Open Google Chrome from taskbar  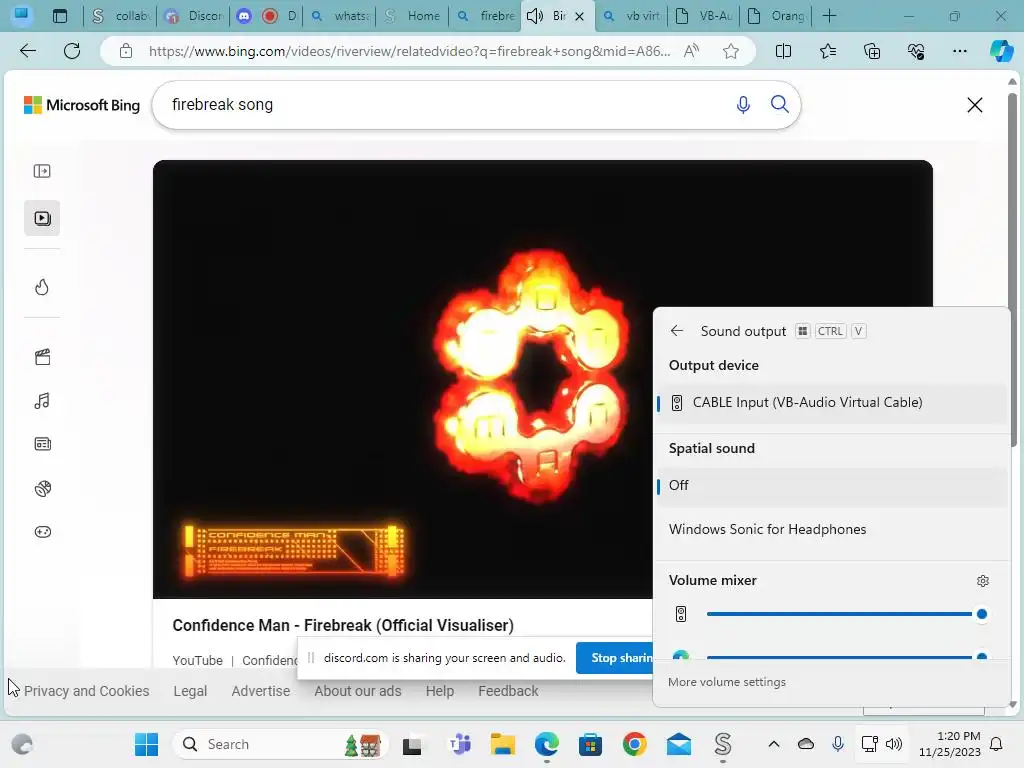coord(634,744)
